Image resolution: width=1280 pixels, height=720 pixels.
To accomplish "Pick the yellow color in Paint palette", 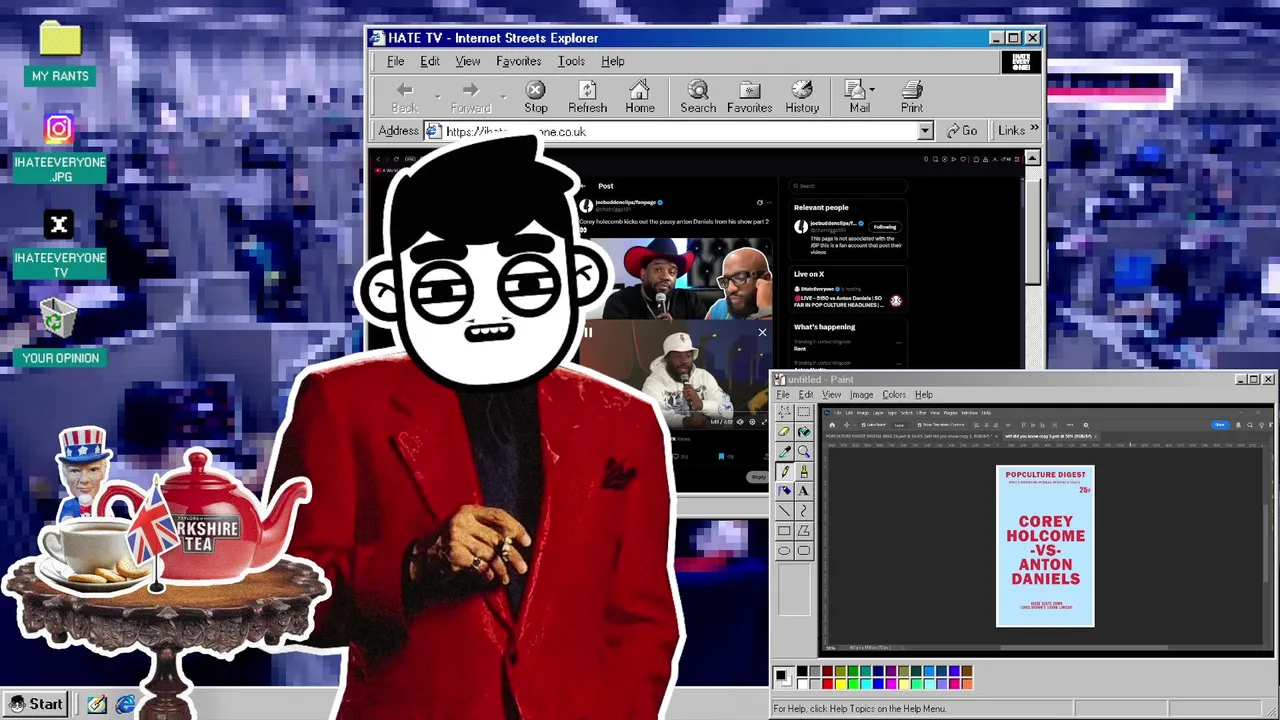I will [x=841, y=684].
